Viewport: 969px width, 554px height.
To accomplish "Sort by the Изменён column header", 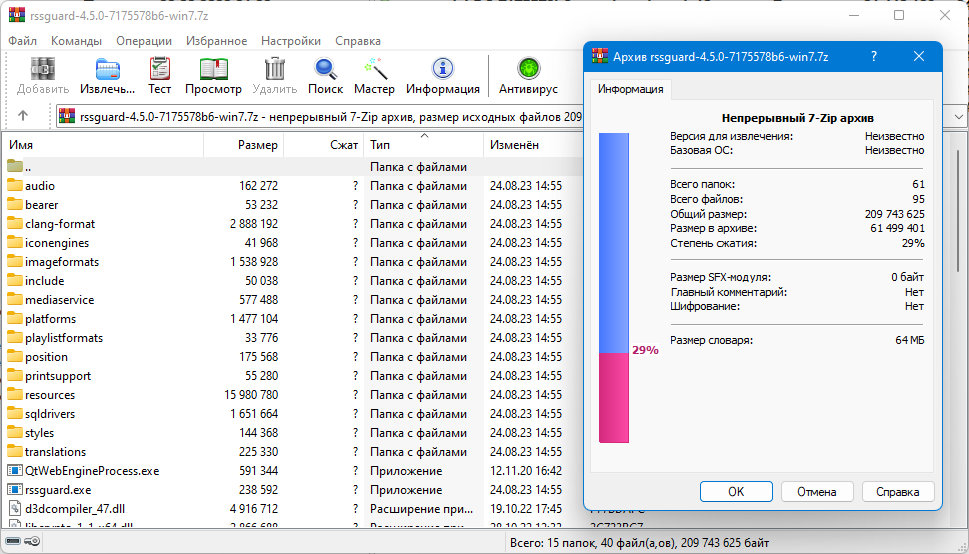I will [533, 145].
